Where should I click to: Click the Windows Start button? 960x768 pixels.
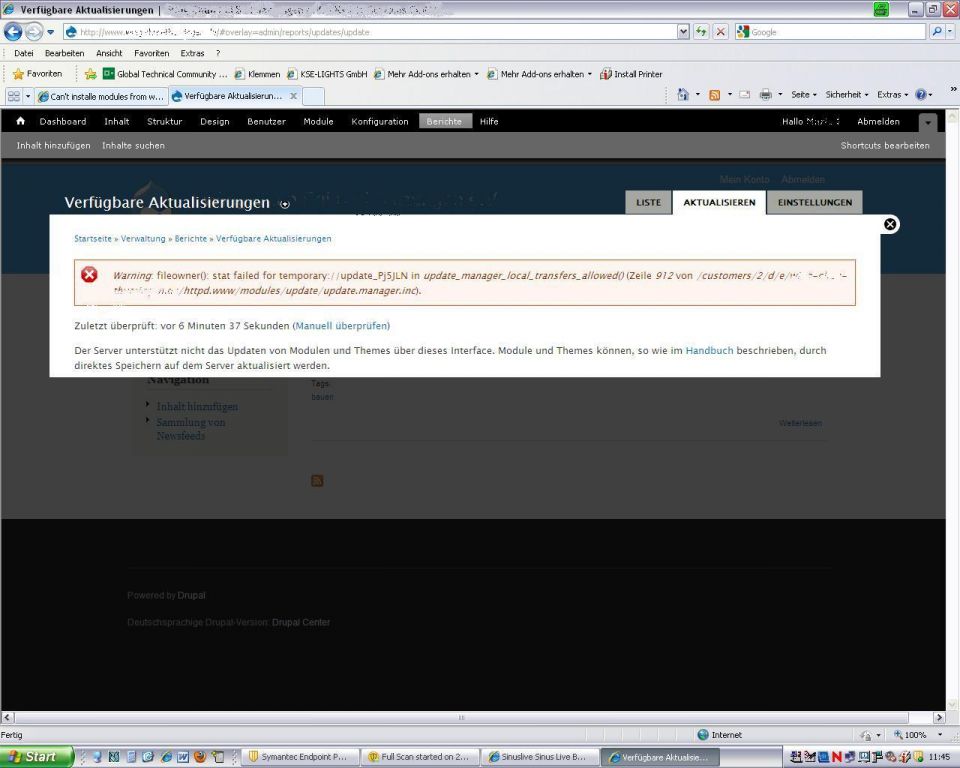36,757
